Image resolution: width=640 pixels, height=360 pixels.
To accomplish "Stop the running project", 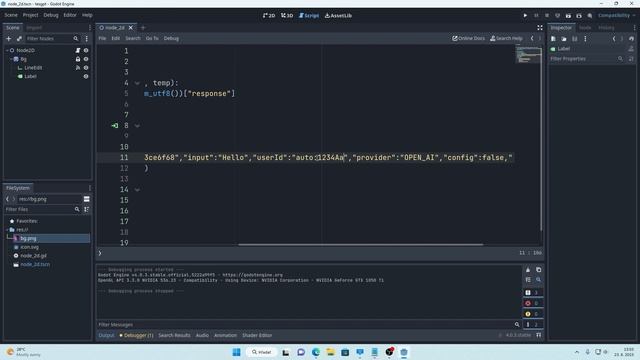I will tap(547, 16).
